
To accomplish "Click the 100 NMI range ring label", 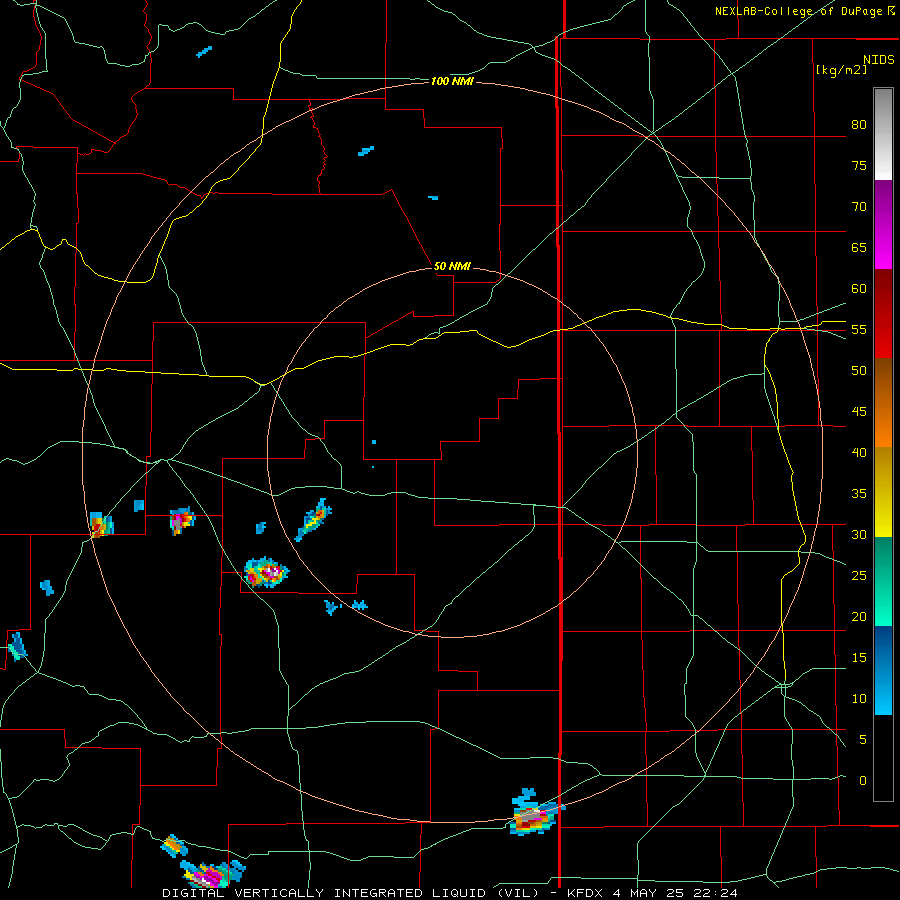I will 452,82.
